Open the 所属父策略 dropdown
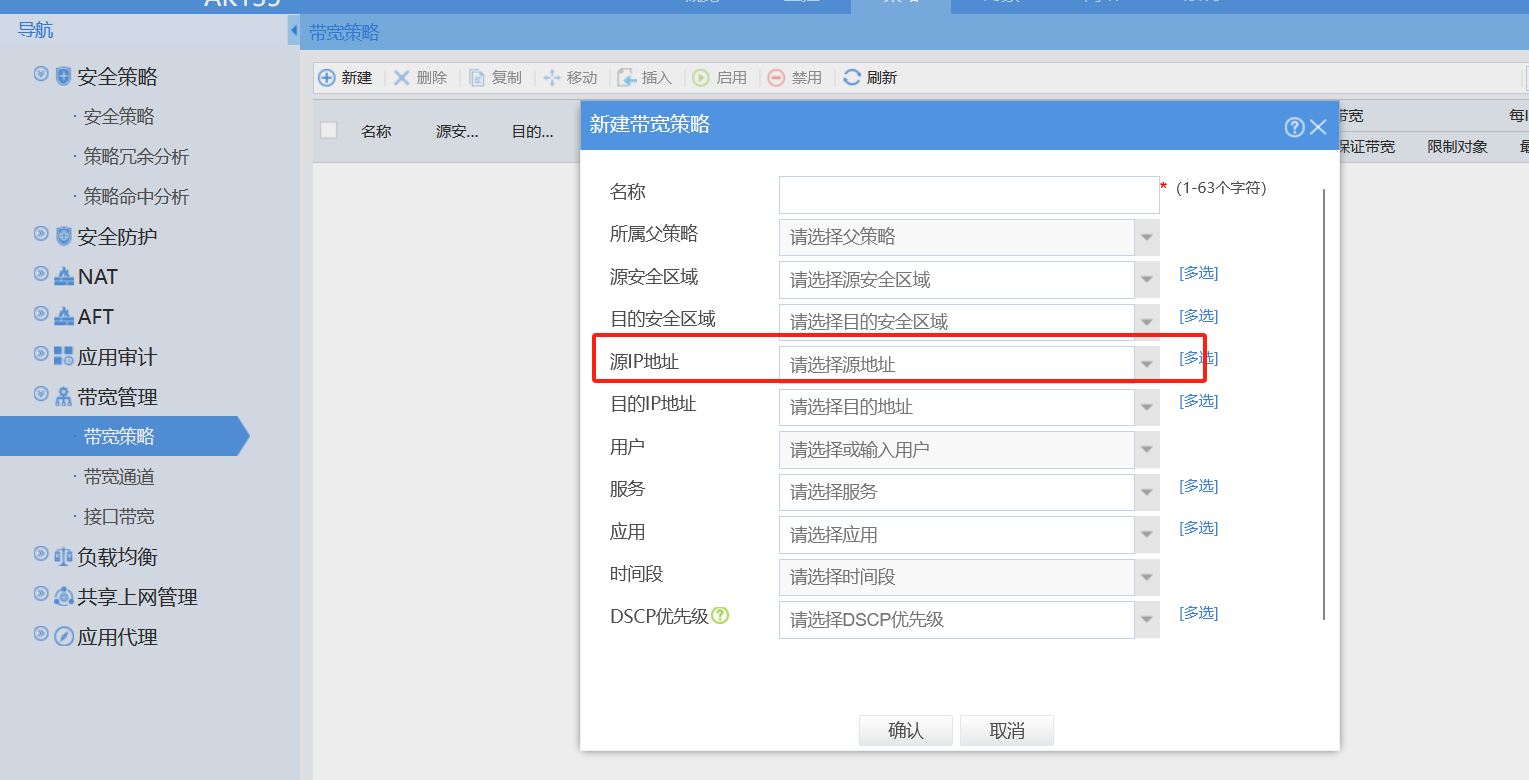The width and height of the screenshot is (1529, 780). [x=1147, y=238]
